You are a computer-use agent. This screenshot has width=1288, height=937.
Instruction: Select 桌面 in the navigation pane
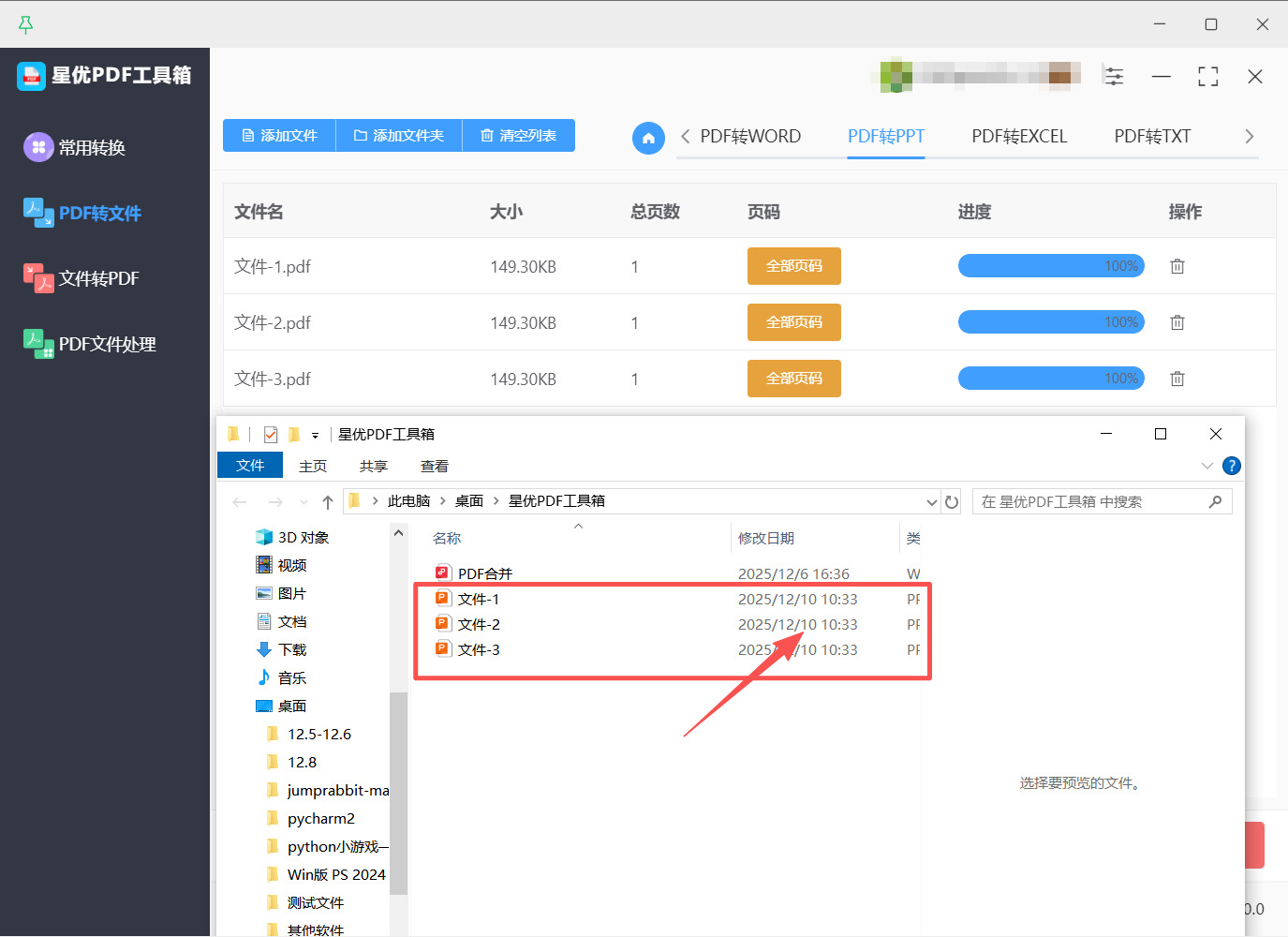(x=282, y=706)
